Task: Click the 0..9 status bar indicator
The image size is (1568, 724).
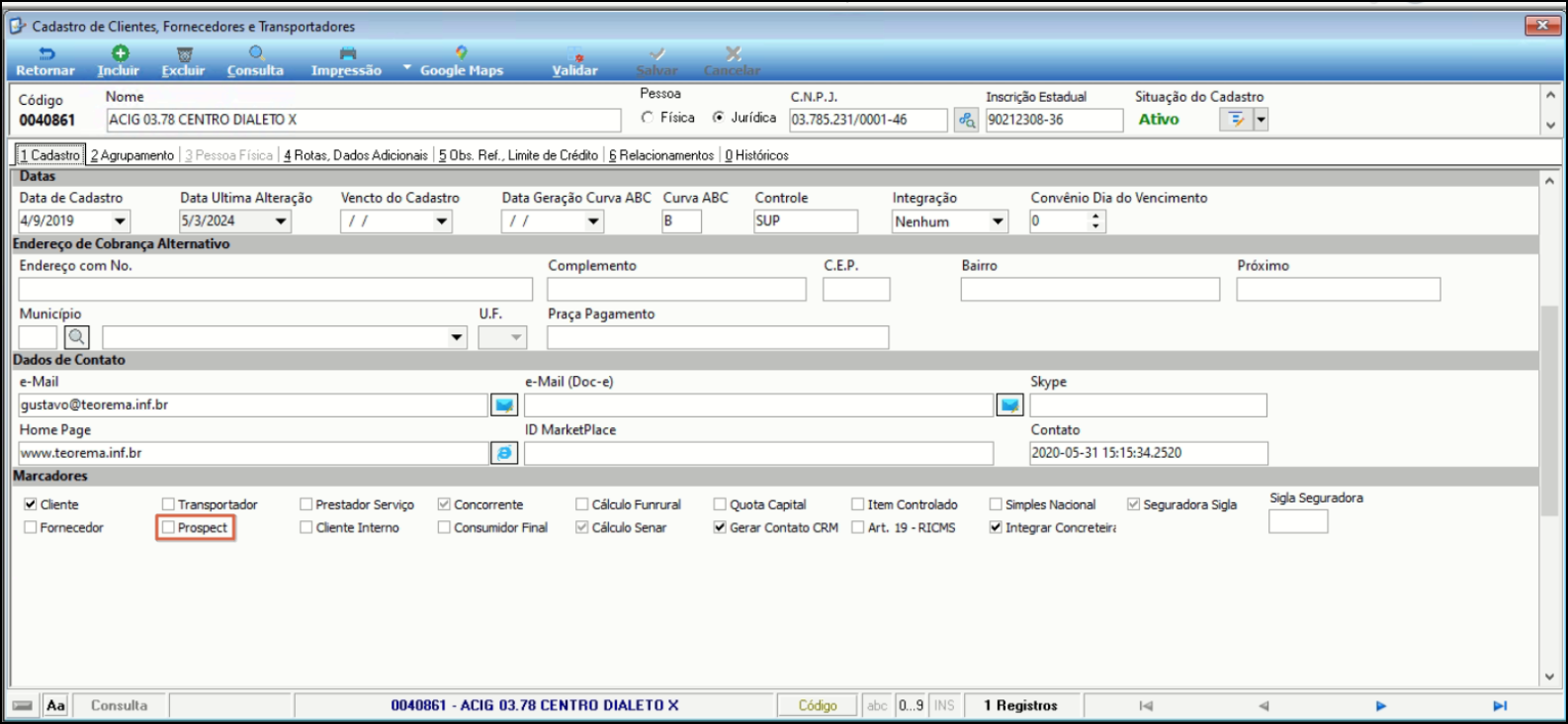Action: click(x=911, y=705)
